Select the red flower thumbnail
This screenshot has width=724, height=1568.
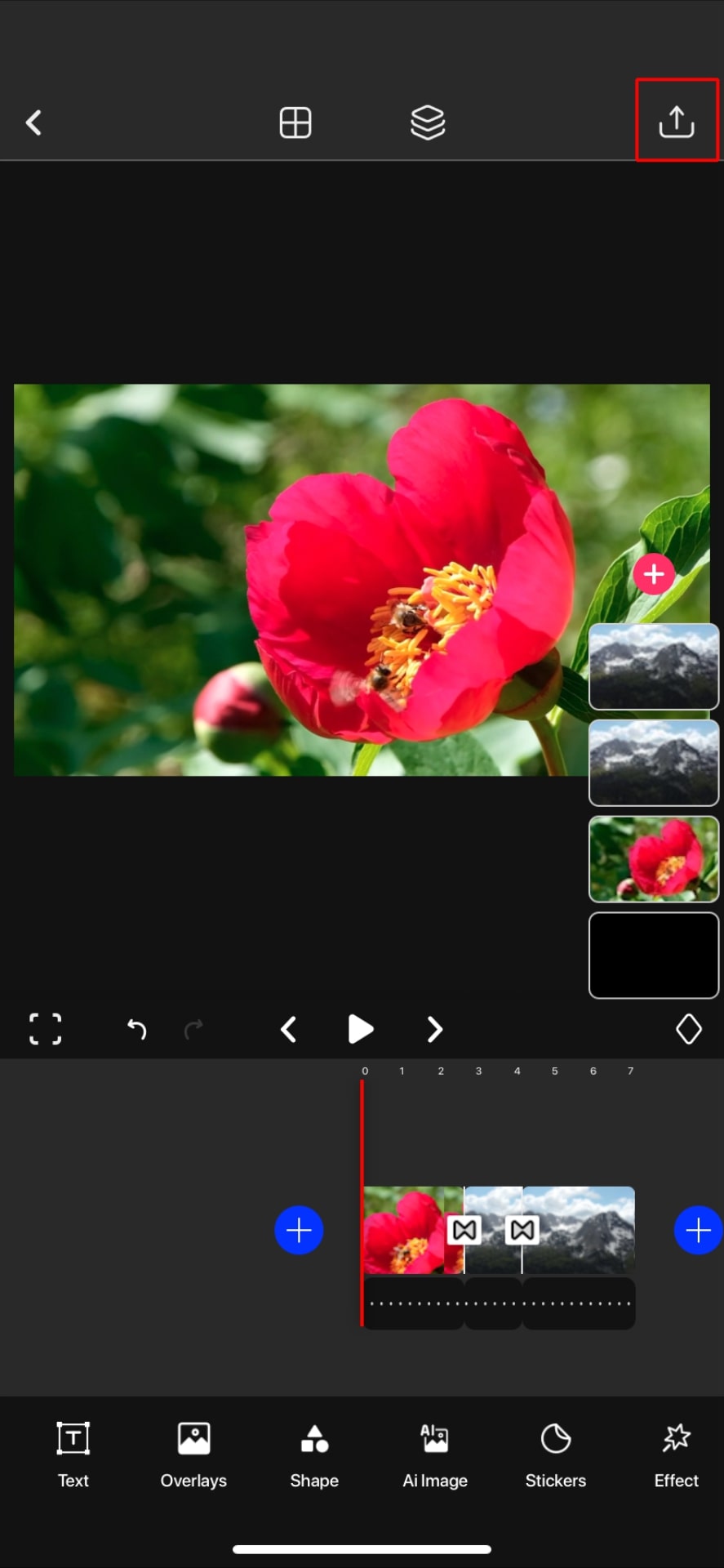[654, 859]
